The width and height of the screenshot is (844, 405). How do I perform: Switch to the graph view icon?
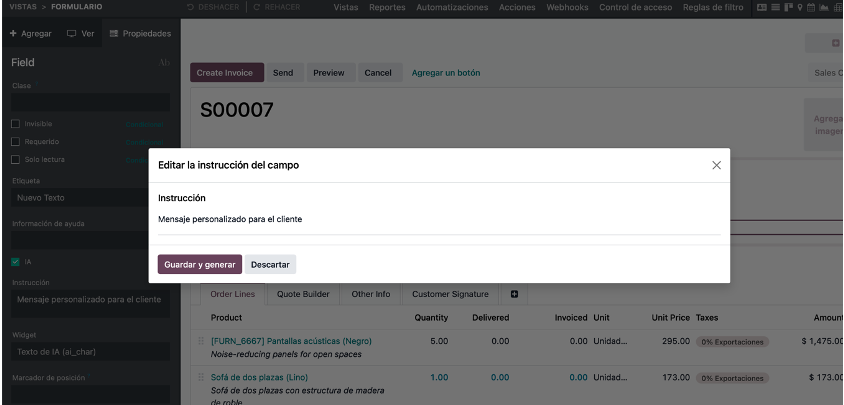tap(824, 8)
